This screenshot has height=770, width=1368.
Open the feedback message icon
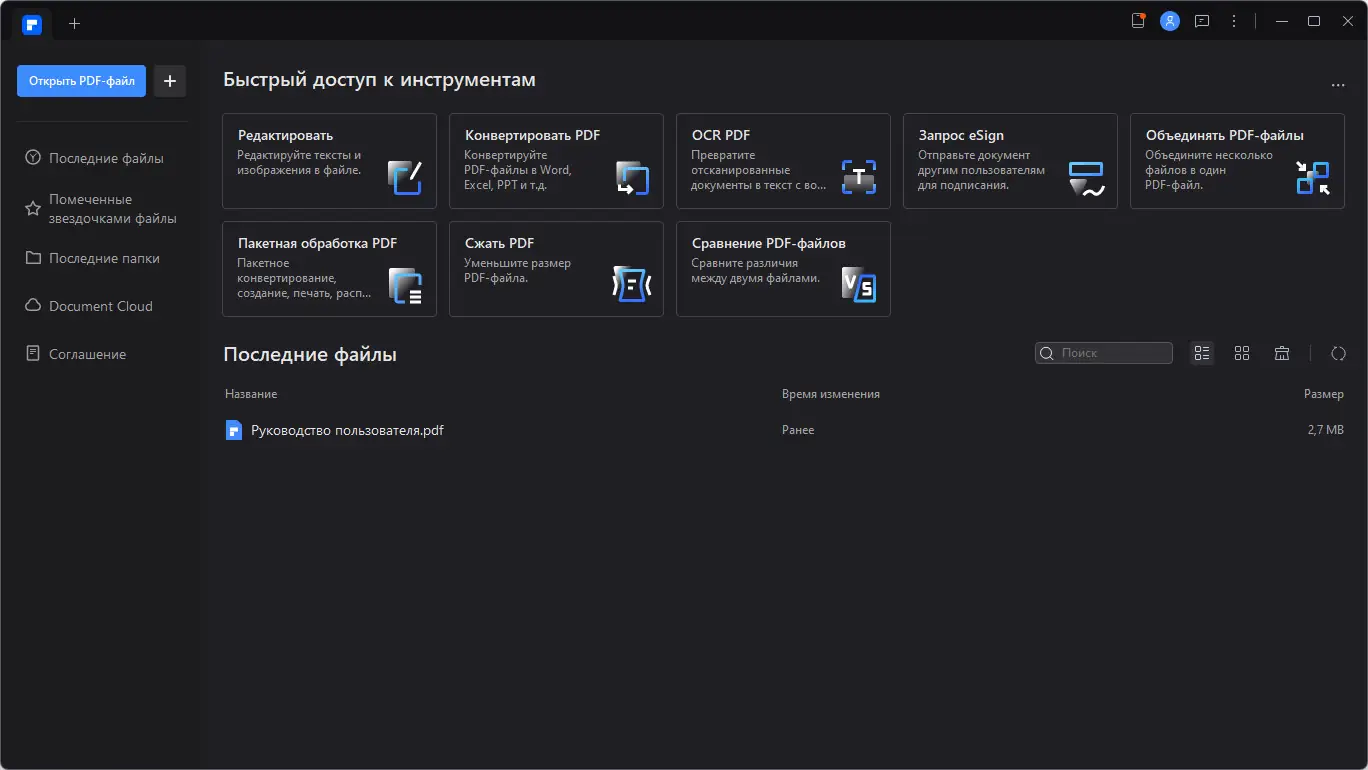1202,21
